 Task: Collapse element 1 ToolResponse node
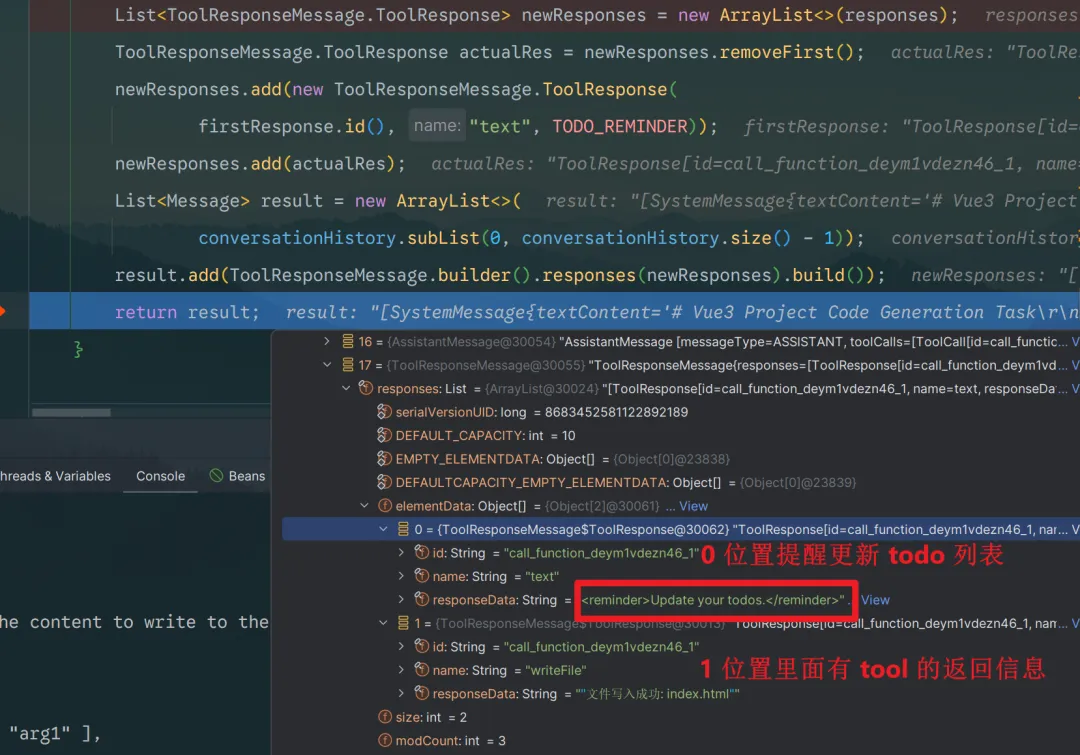point(383,623)
